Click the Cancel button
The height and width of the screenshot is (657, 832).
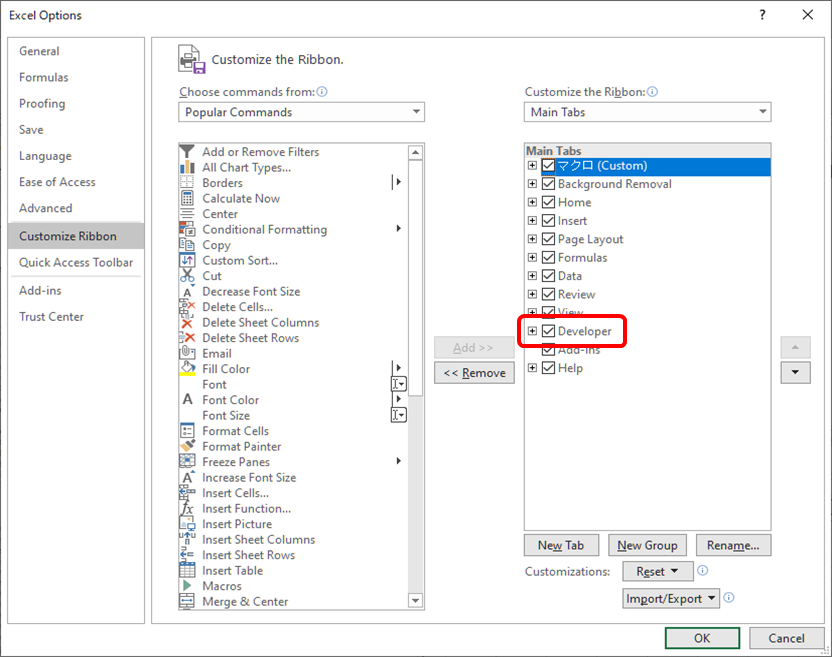coord(786,638)
